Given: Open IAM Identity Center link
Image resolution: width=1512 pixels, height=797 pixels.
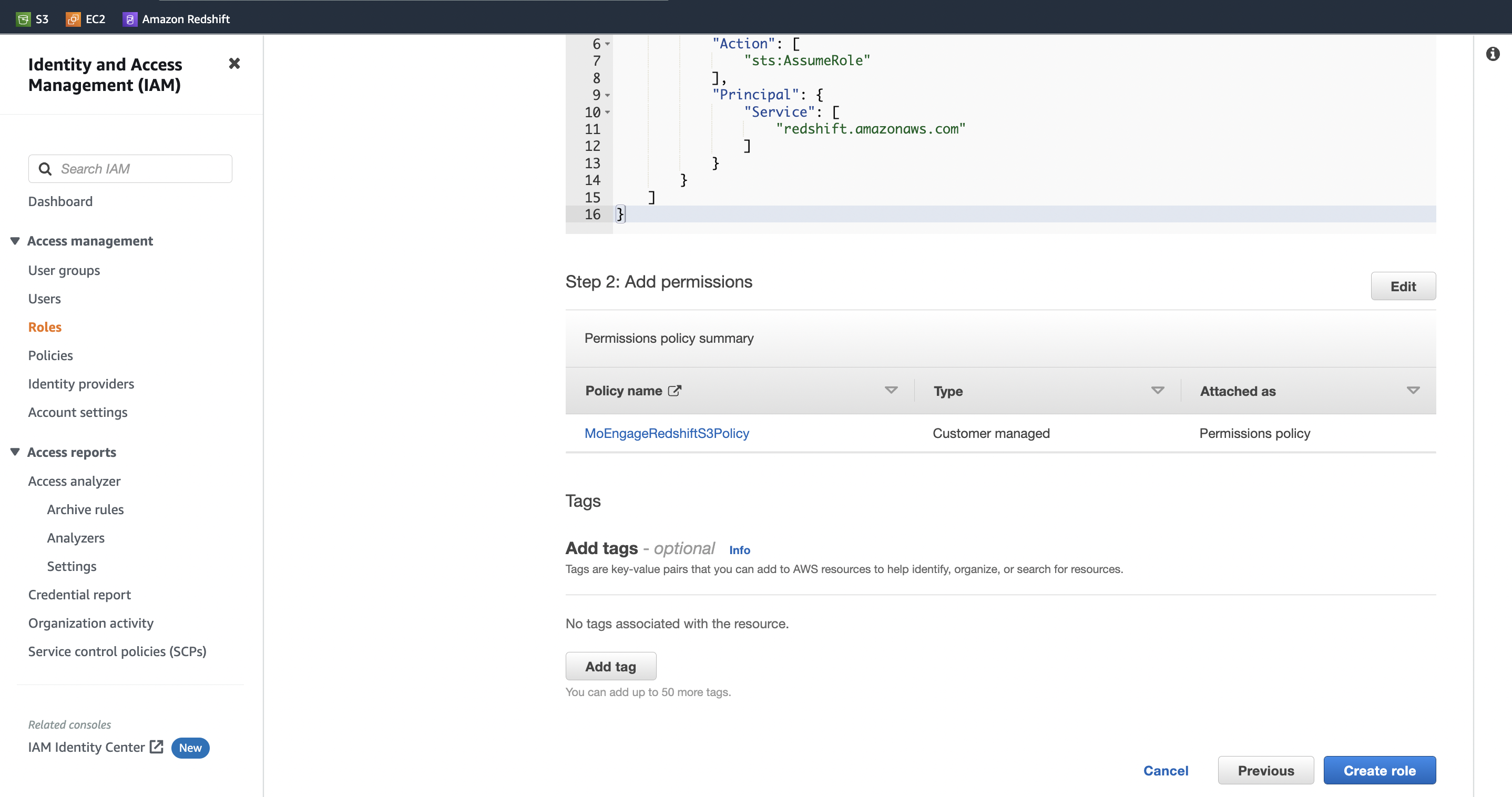Looking at the screenshot, I should (86, 747).
